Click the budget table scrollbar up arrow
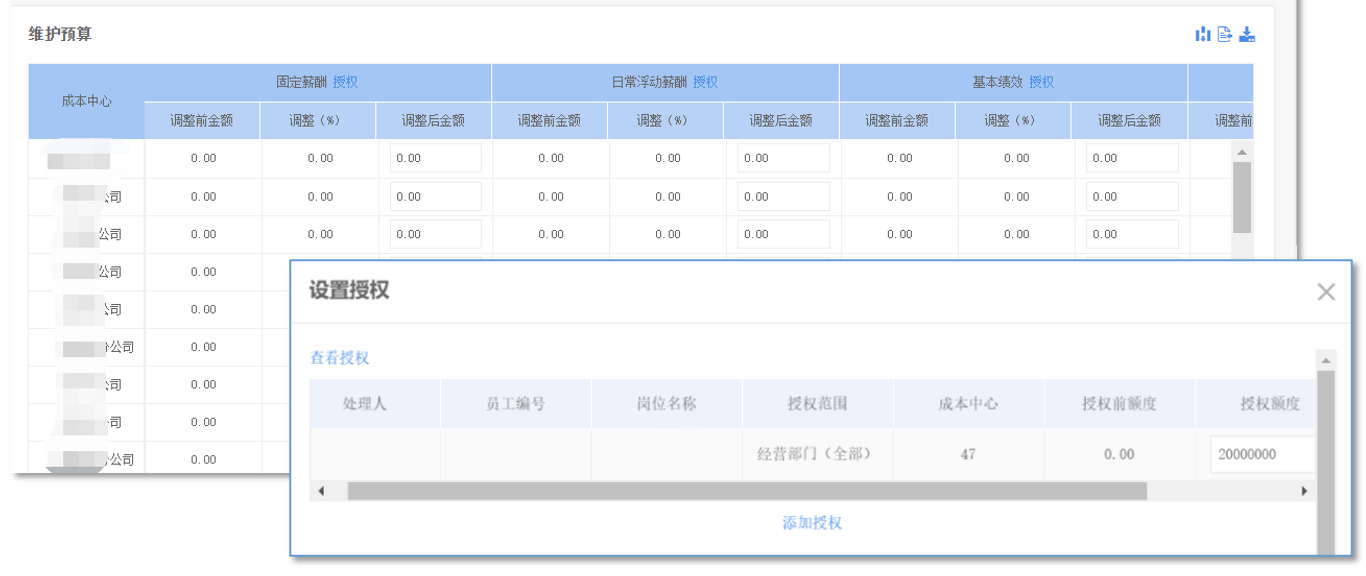Image resolution: width=1366 pixels, height=576 pixels. (x=1242, y=152)
